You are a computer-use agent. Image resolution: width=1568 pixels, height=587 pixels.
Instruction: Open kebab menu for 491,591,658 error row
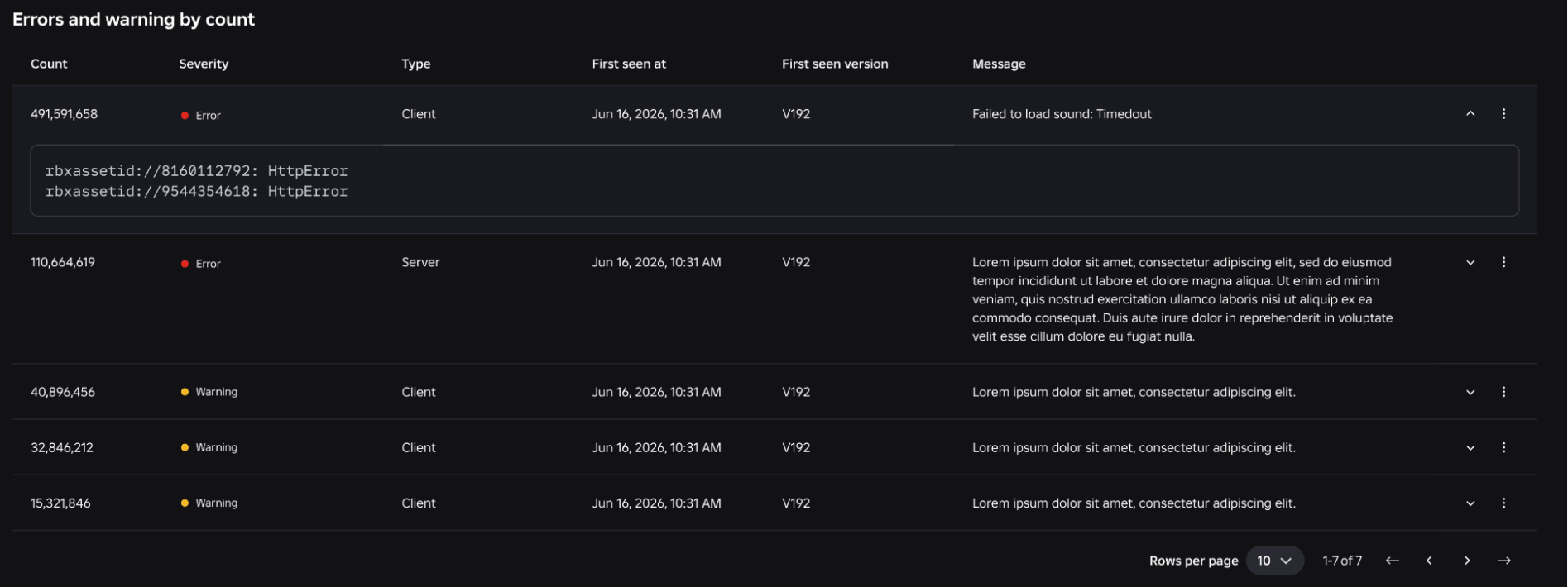[x=1503, y=114]
